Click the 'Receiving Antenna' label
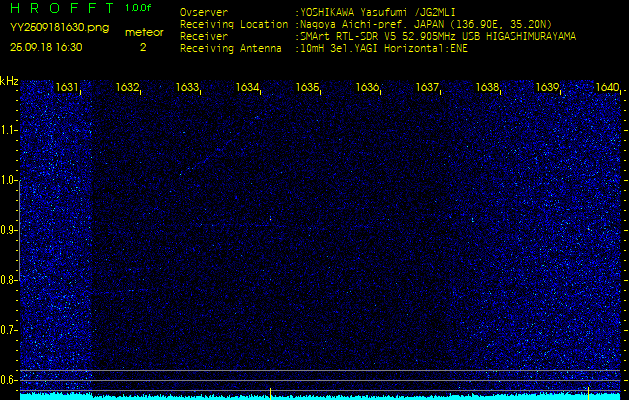Image resolution: width=629 pixels, height=400 pixels. pos(231,49)
